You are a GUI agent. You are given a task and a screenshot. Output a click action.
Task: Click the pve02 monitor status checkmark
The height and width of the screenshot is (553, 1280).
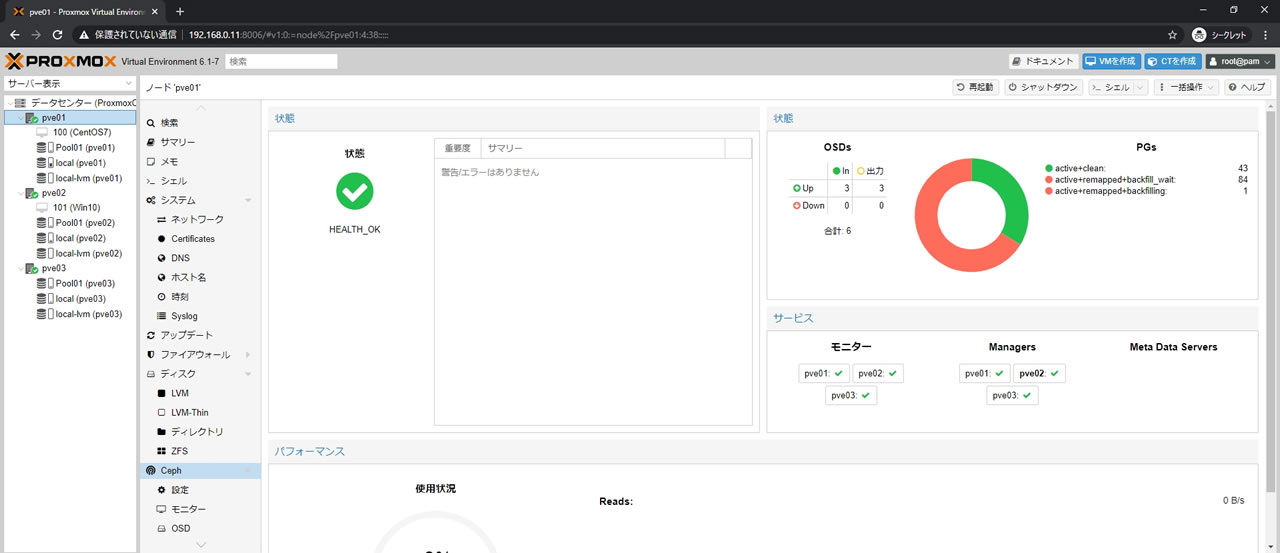[892, 373]
